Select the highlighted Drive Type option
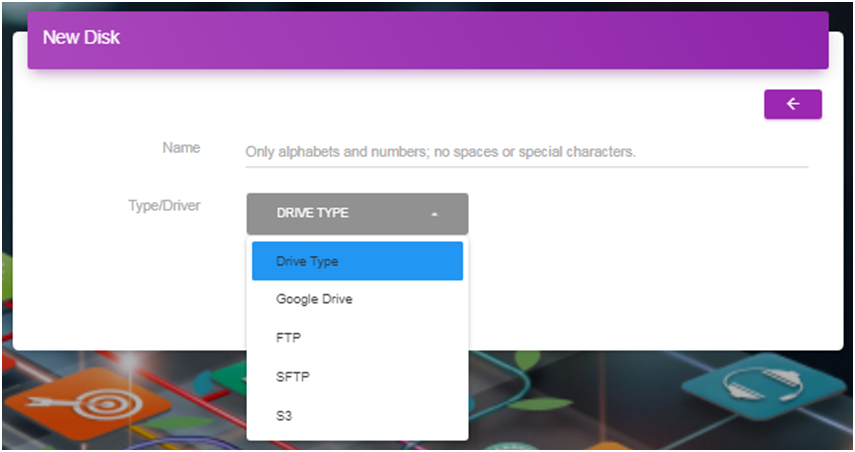 [357, 261]
